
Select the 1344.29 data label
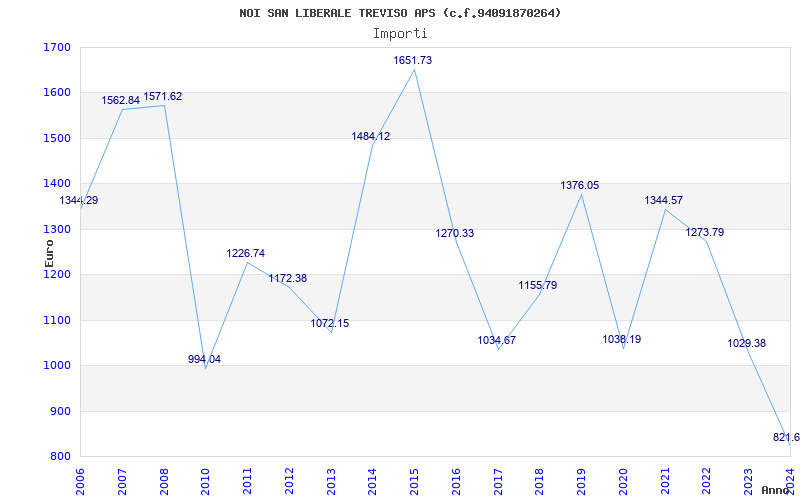pos(79,201)
